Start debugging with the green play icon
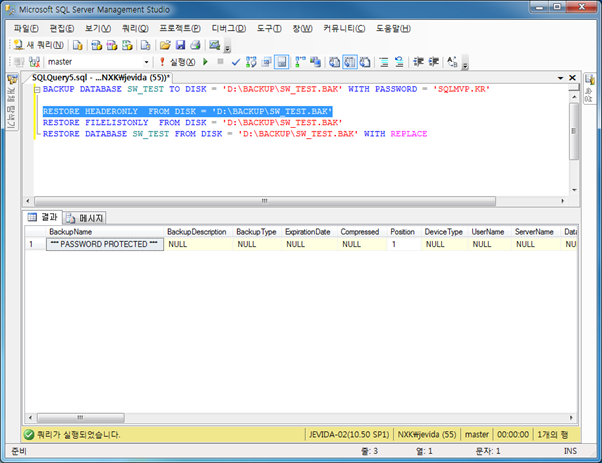 (x=205, y=62)
